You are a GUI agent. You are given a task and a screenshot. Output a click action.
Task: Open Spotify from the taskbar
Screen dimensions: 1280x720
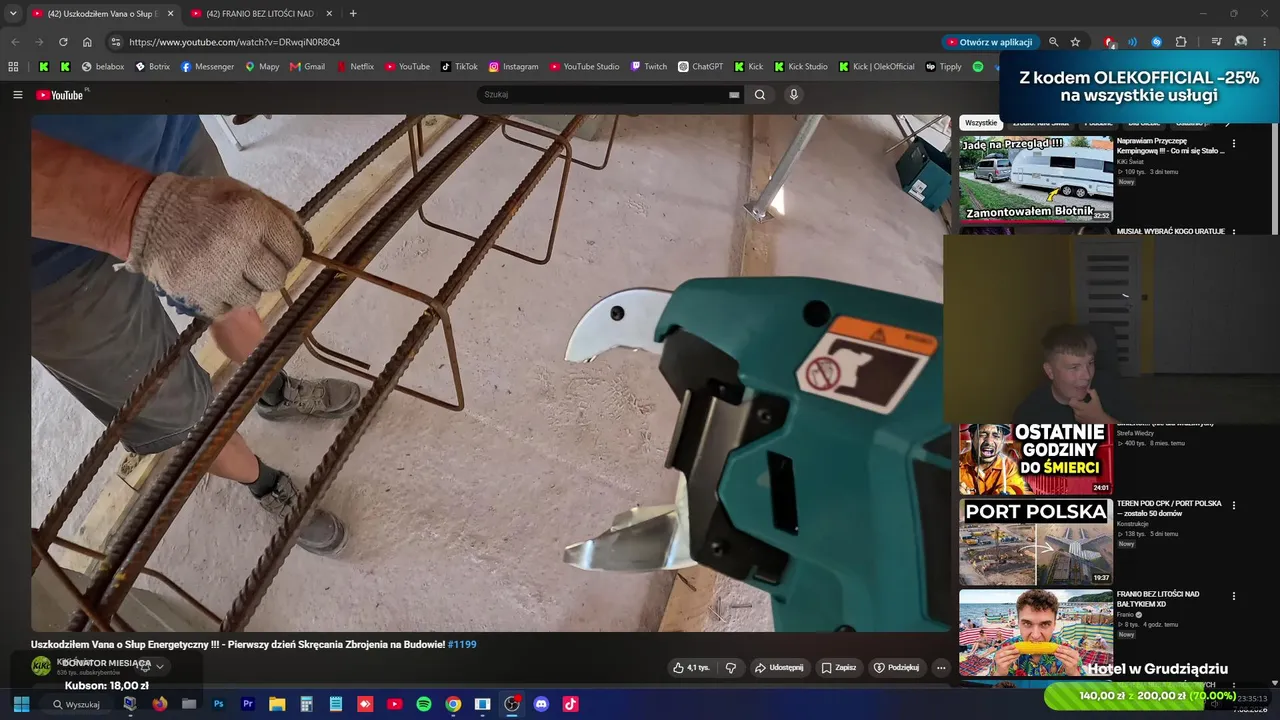(x=424, y=704)
